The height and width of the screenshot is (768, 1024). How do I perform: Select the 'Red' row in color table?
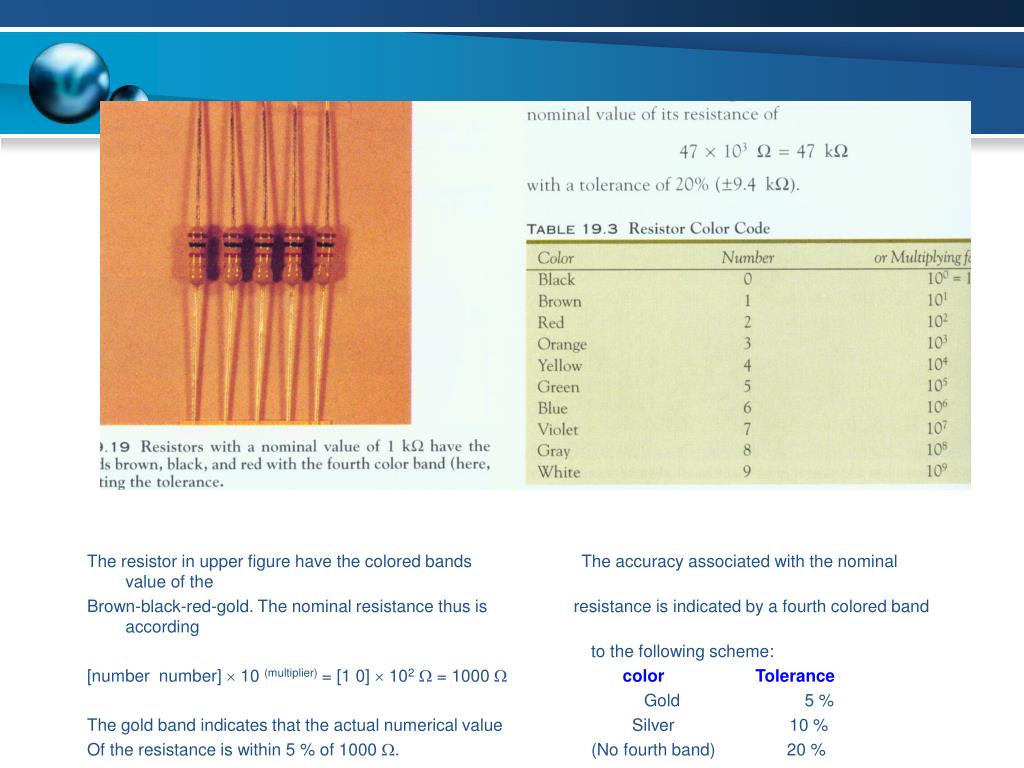pyautogui.click(x=748, y=323)
